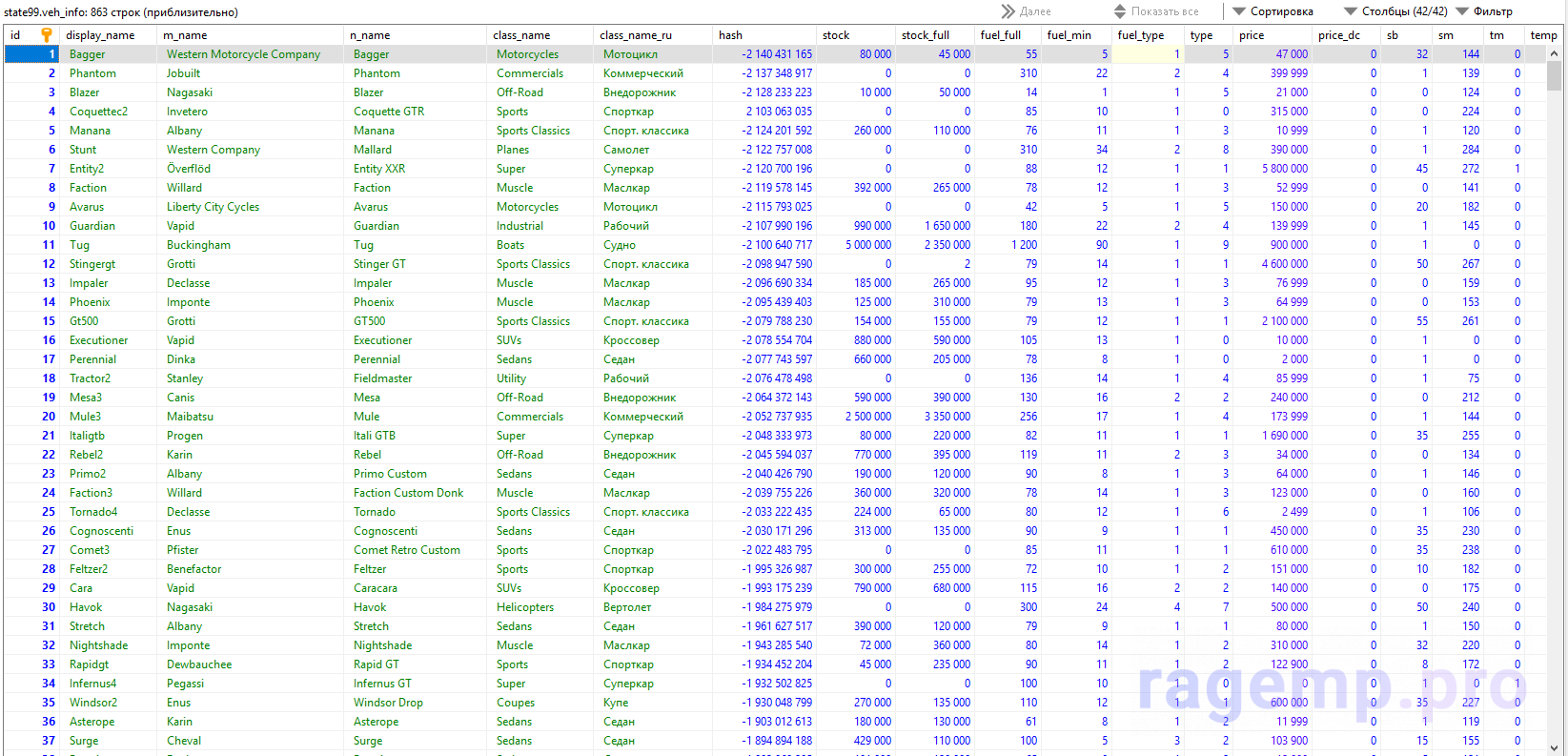Click the stock_full column header

[926, 35]
